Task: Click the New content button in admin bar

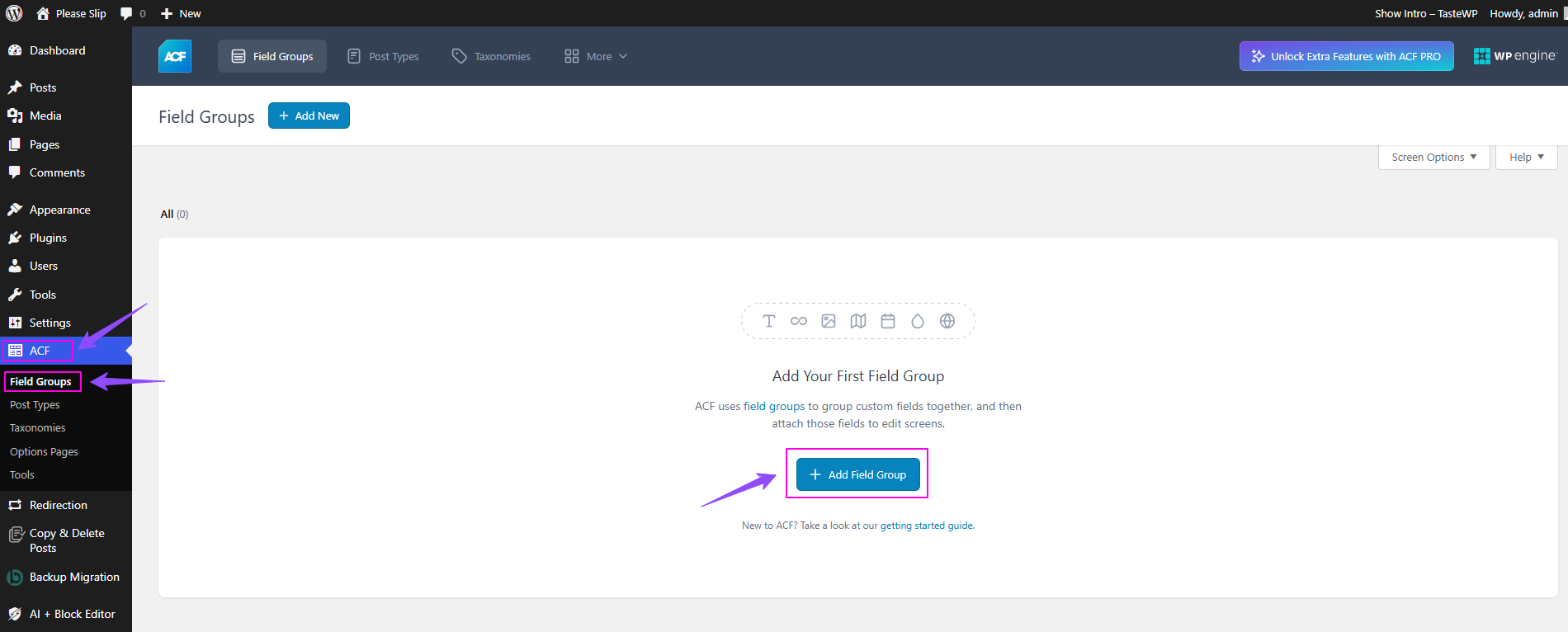Action: 181,13
